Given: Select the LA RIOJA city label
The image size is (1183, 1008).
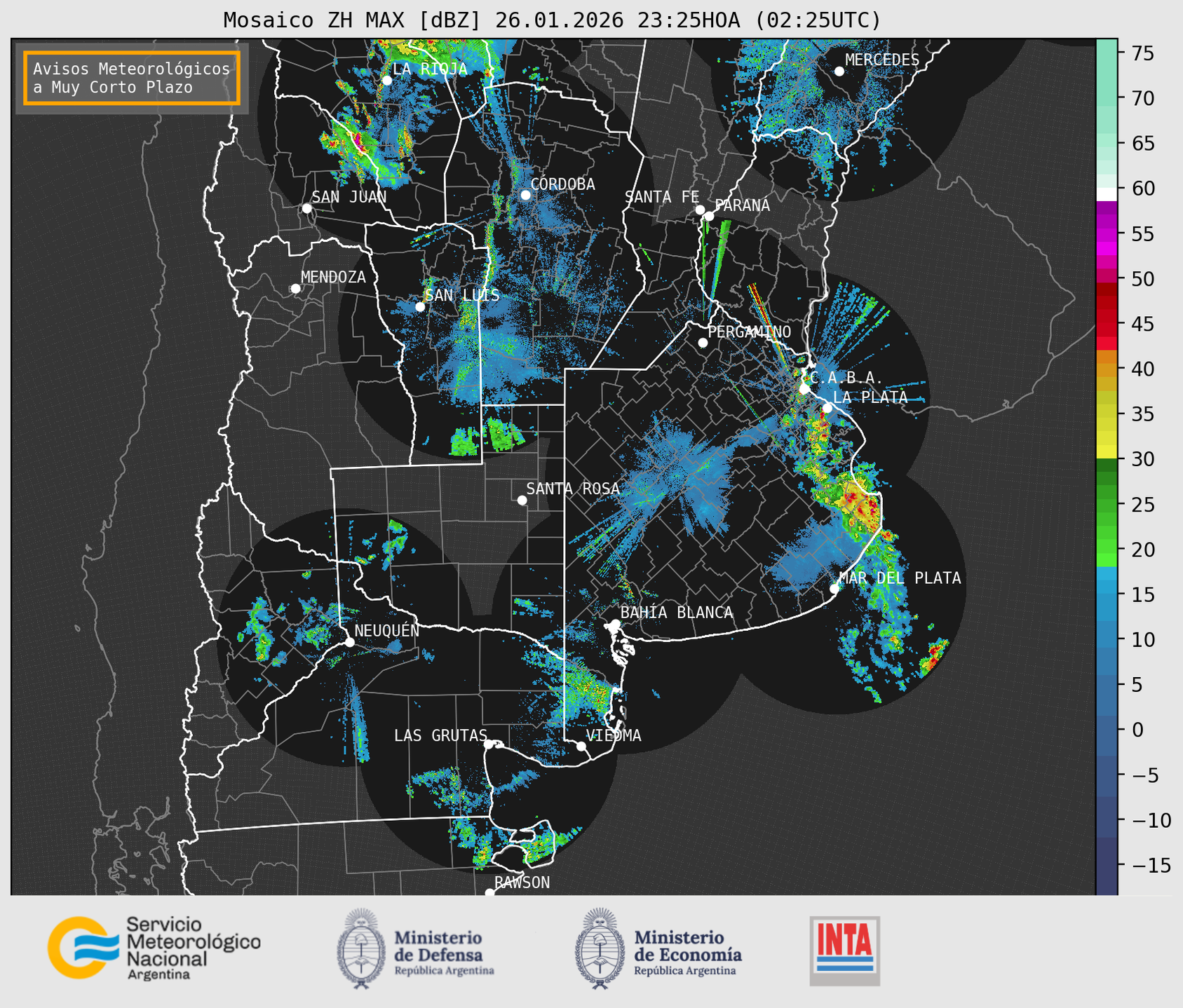Looking at the screenshot, I should pyautogui.click(x=430, y=69).
